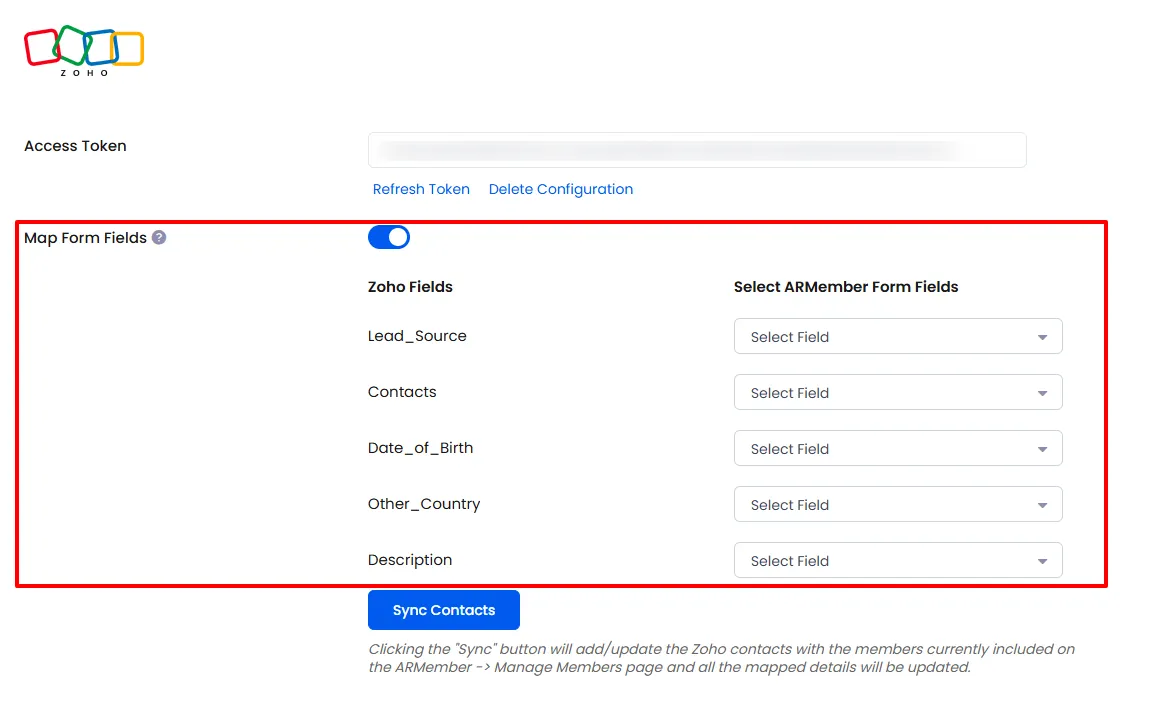Open the Date_of_Birth Select Field dropdown
The image size is (1168, 713).
897,449
